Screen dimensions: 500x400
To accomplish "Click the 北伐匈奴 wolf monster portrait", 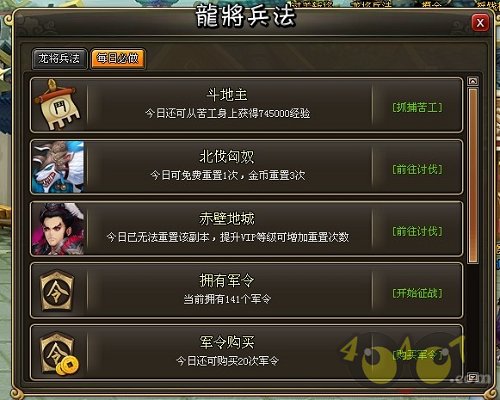I will (x=58, y=167).
